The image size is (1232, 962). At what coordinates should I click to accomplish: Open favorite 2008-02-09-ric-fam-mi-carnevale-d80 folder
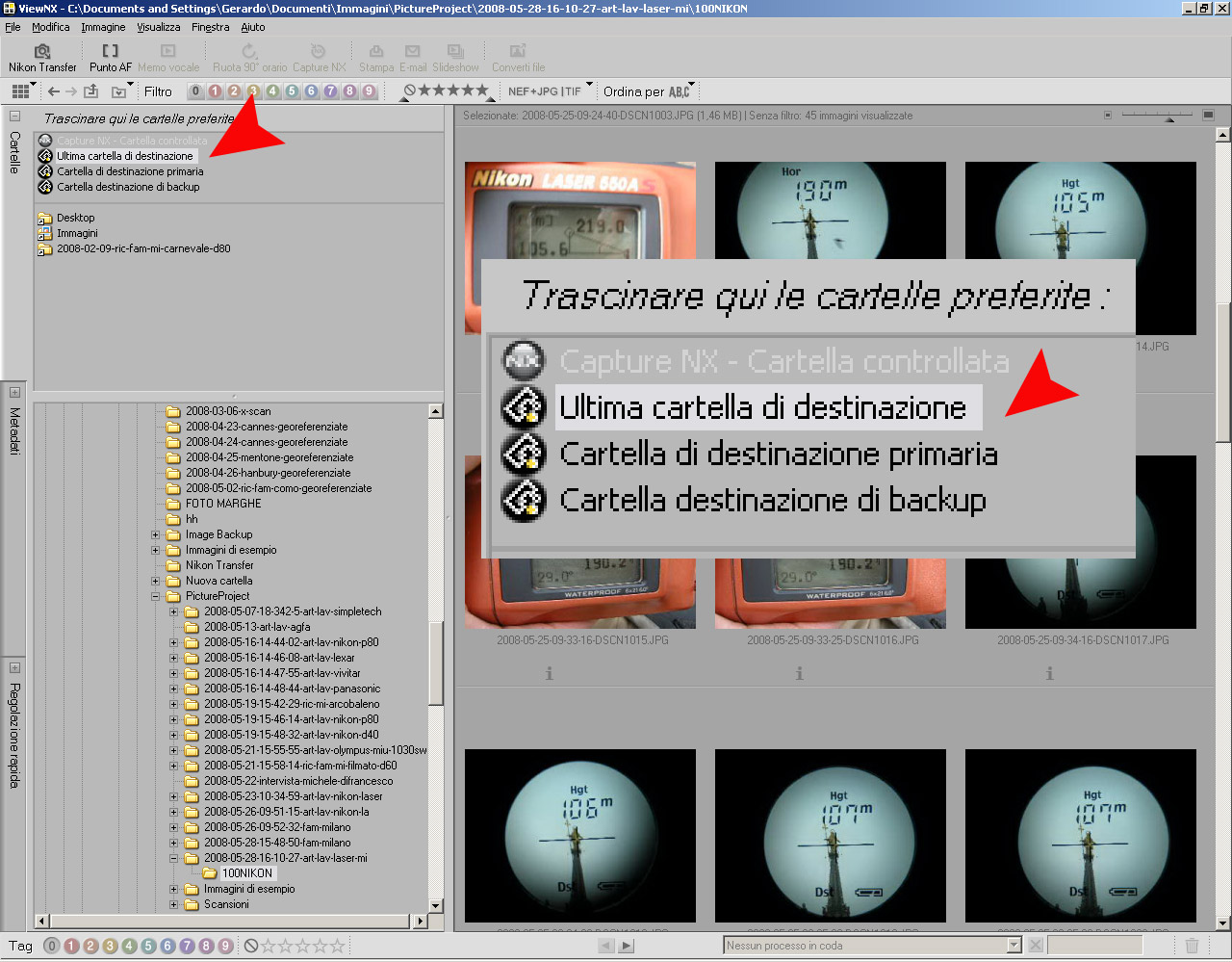[143, 248]
